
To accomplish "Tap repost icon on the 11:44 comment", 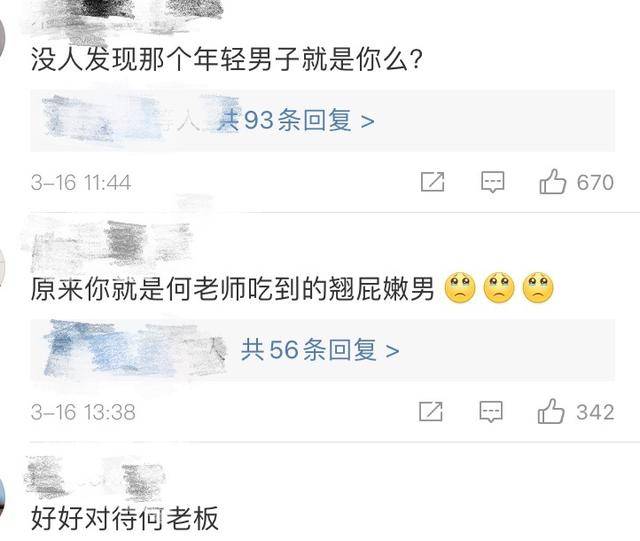I will (433, 182).
